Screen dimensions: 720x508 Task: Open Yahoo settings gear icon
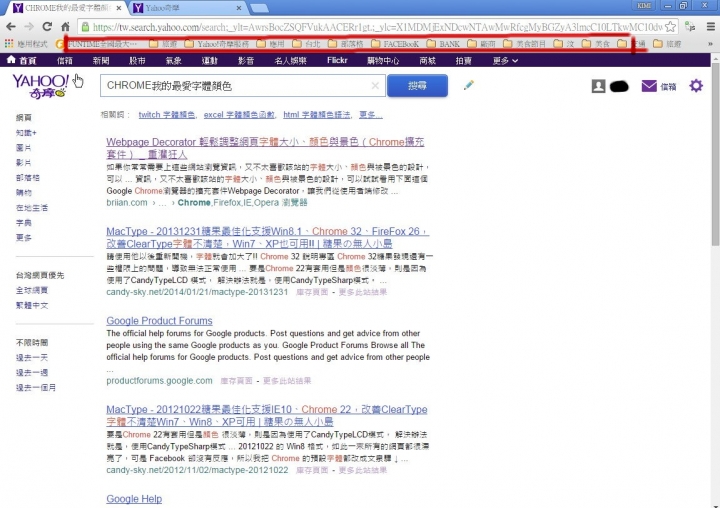point(696,85)
